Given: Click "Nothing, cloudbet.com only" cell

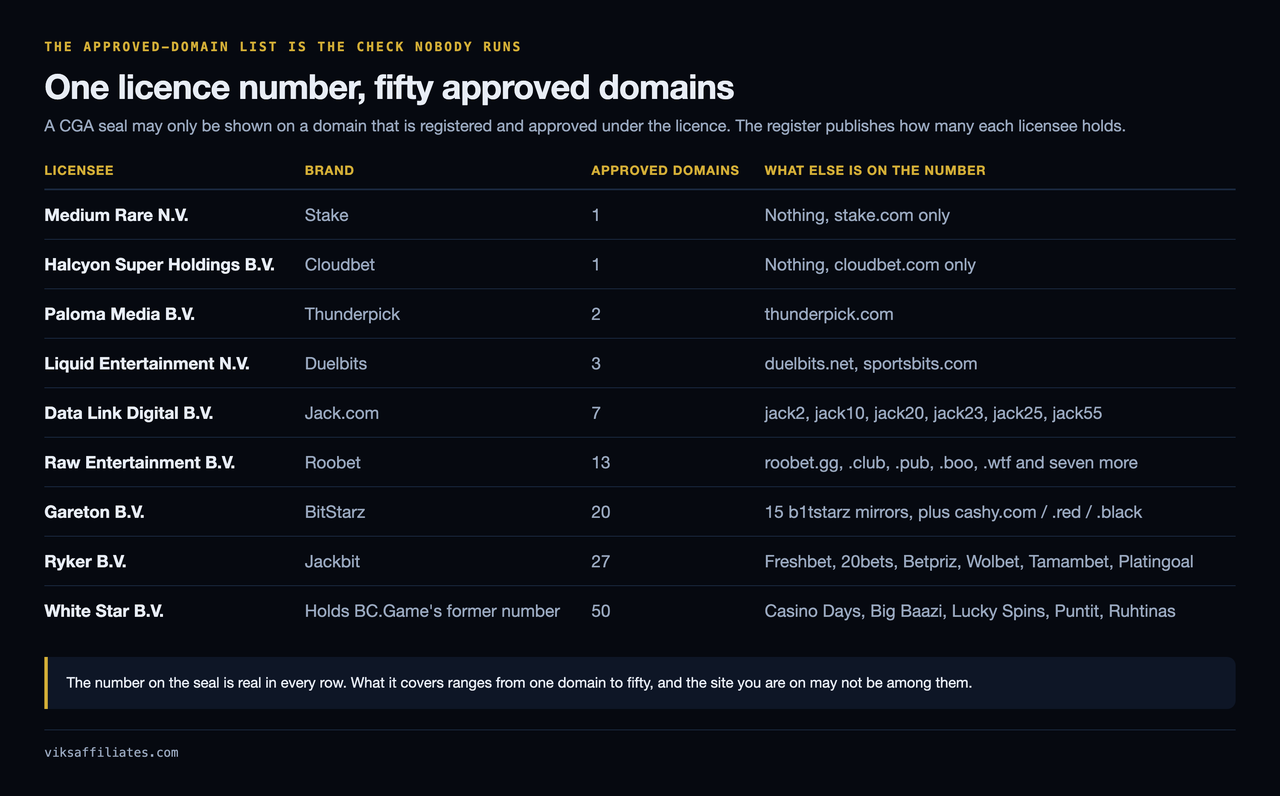Looking at the screenshot, I should [870, 265].
